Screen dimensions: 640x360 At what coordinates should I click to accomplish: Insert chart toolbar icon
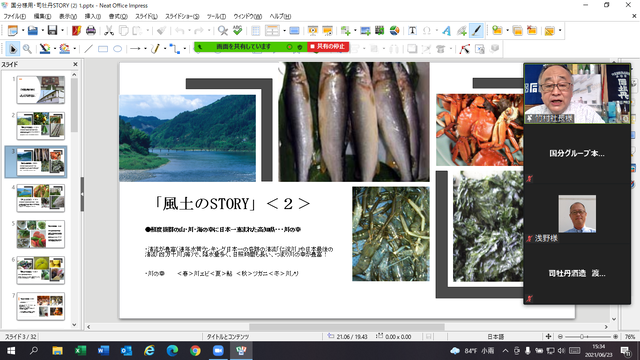[x=394, y=31]
